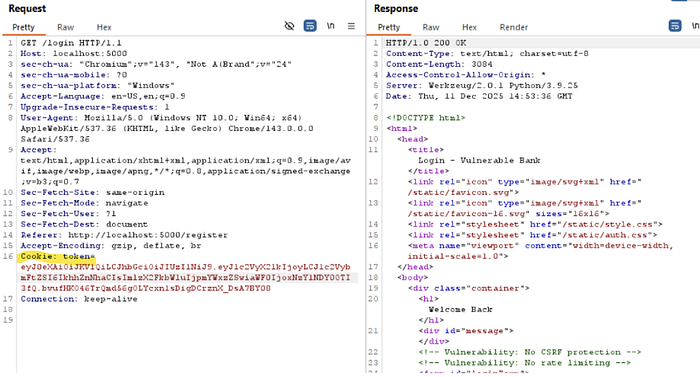Viewport: 700px width, 377px height.
Task: Select the Pretty tab in the Request pane
Action: pyautogui.click(x=23, y=27)
